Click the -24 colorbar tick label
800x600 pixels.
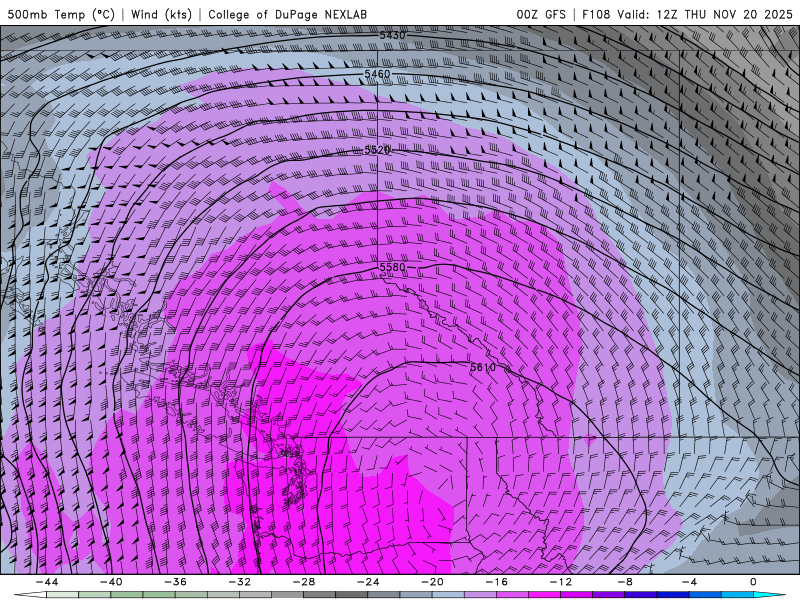click(x=368, y=582)
